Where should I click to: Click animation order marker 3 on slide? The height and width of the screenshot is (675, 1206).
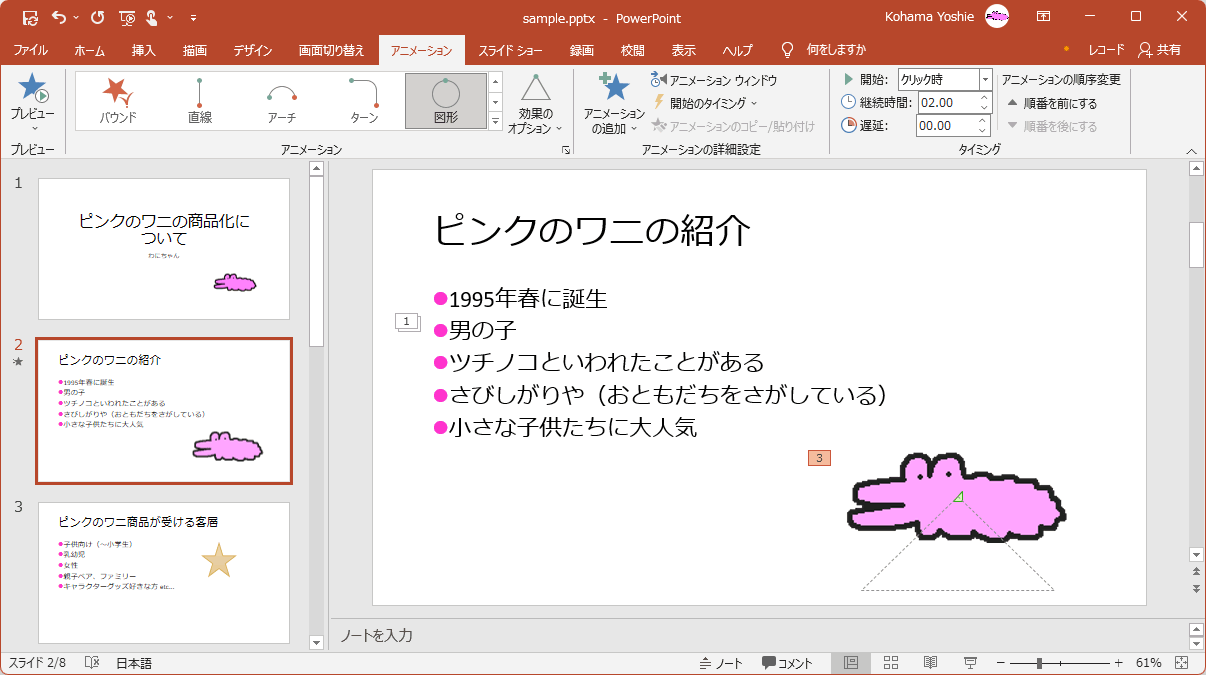pos(819,458)
